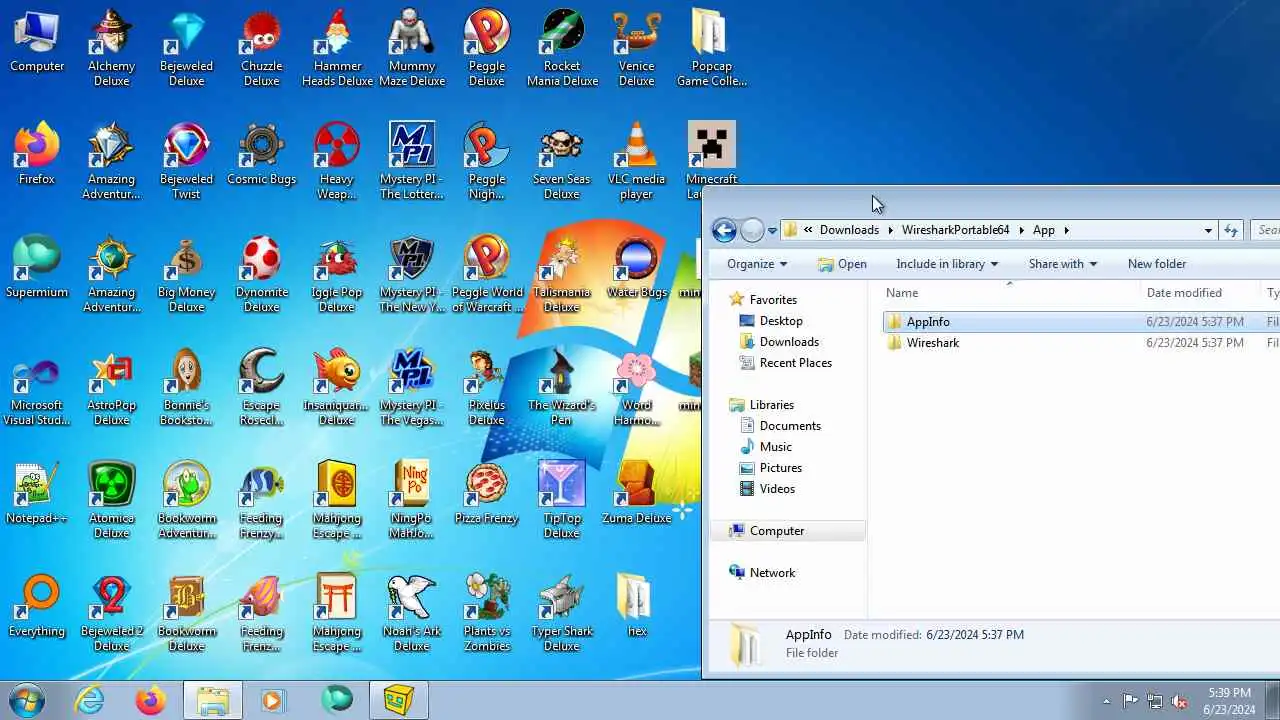This screenshot has height=720, width=1280.
Task: Sort files by the Name column
Action: pos(1010,293)
